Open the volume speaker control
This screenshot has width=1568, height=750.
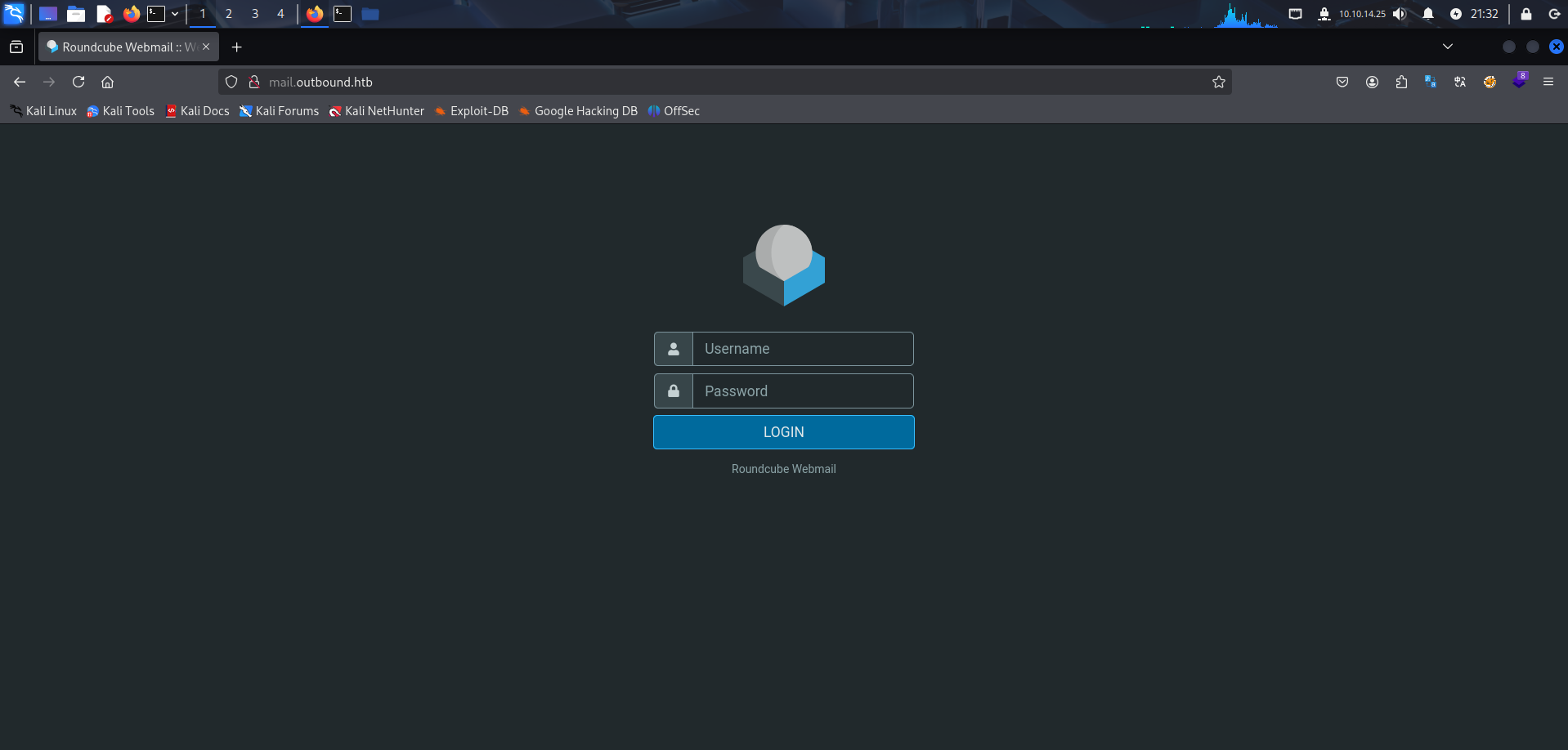tap(1400, 14)
